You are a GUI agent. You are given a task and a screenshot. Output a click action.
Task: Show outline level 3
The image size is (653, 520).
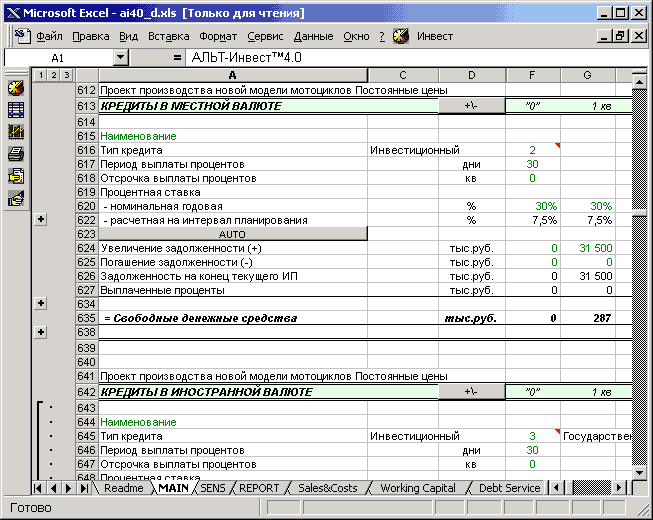(66, 75)
